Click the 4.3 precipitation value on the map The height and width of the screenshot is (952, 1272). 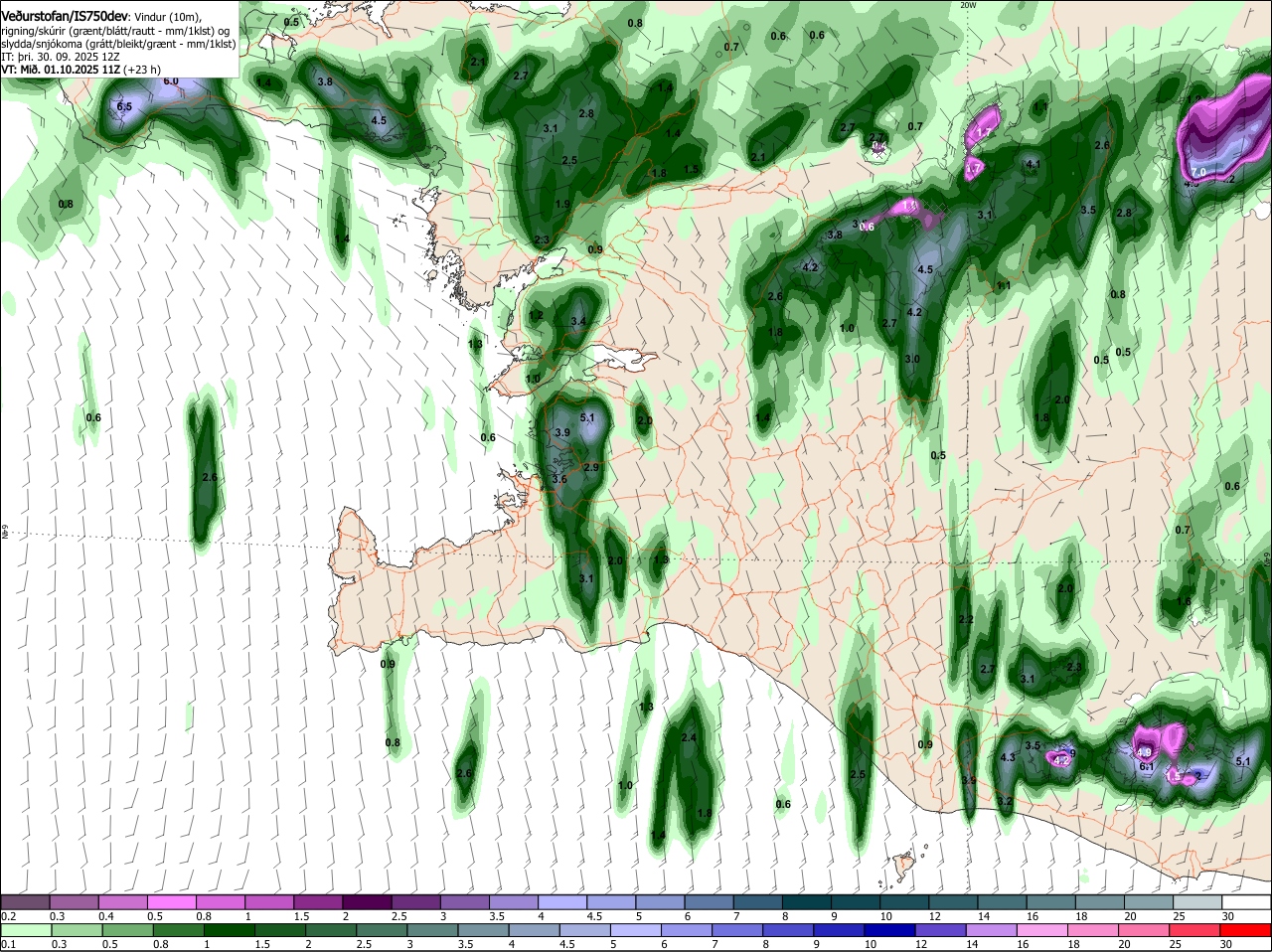[x=1008, y=757]
